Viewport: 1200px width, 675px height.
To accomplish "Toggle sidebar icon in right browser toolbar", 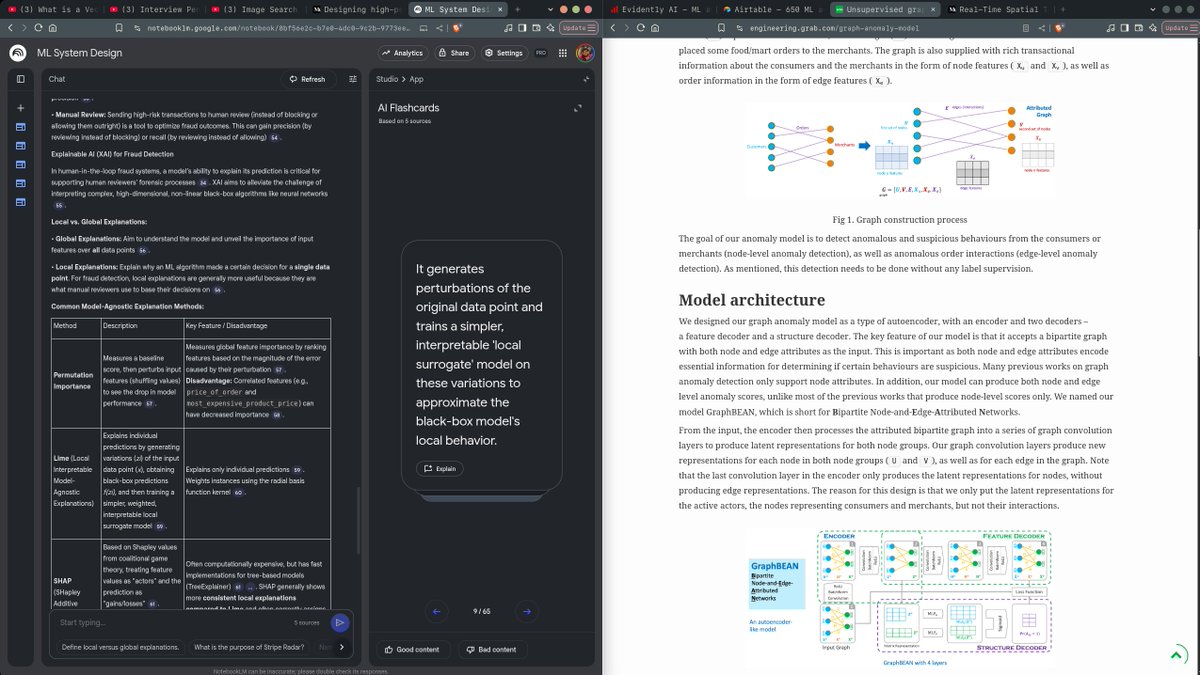I will pos(1125,28).
